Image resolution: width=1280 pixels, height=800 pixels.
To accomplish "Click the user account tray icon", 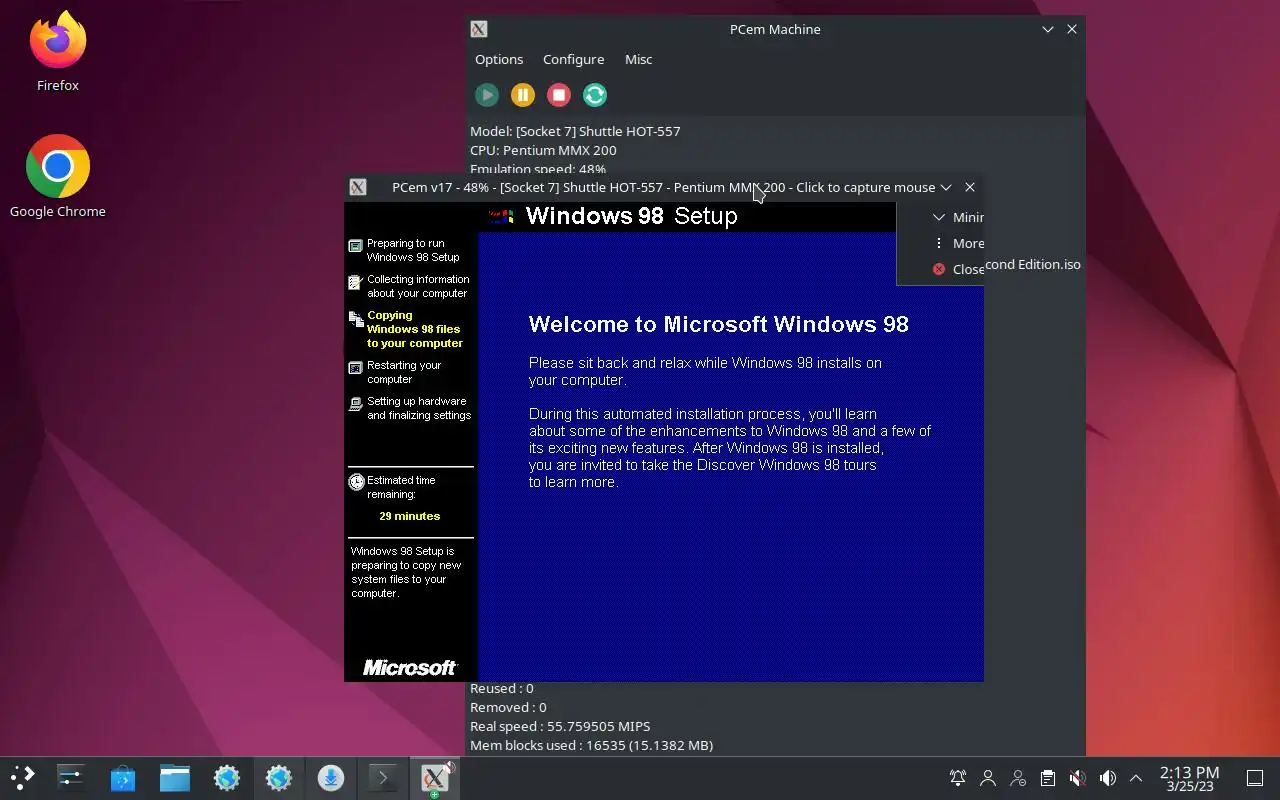I will [x=988, y=778].
